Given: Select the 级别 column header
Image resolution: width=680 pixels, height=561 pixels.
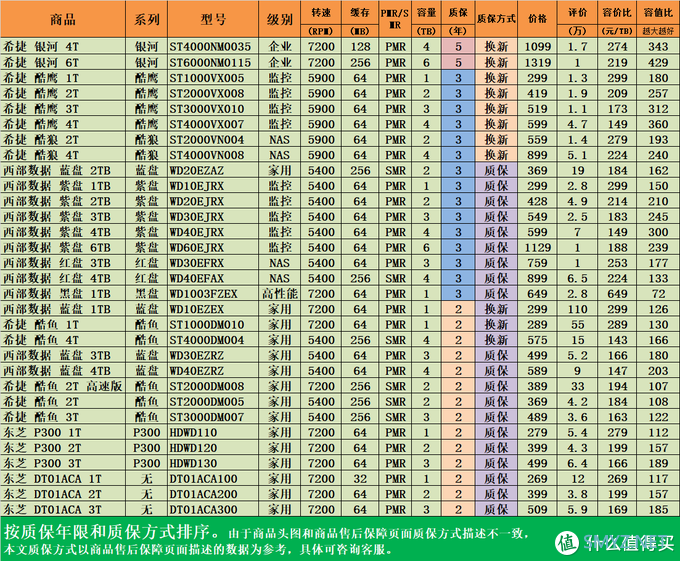Looking at the screenshot, I should 280,19.
